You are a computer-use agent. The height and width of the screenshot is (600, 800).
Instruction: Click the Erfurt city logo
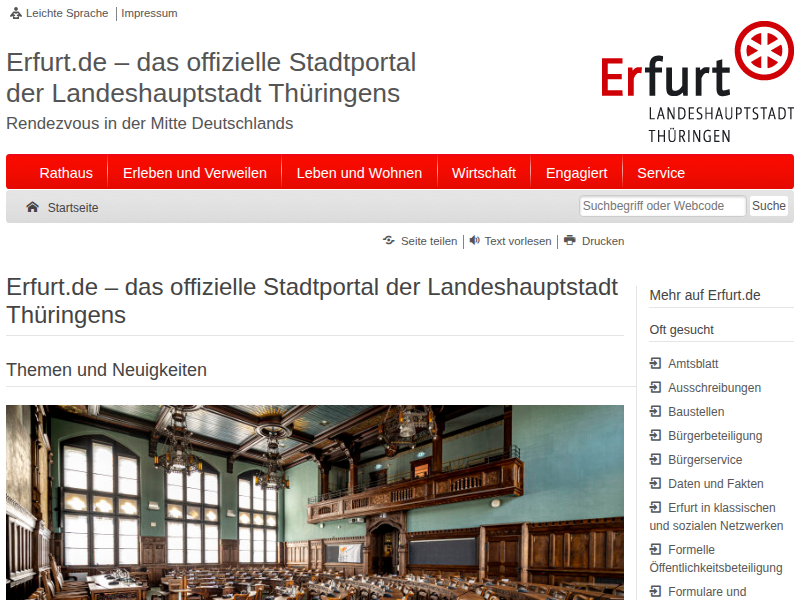[x=697, y=84]
